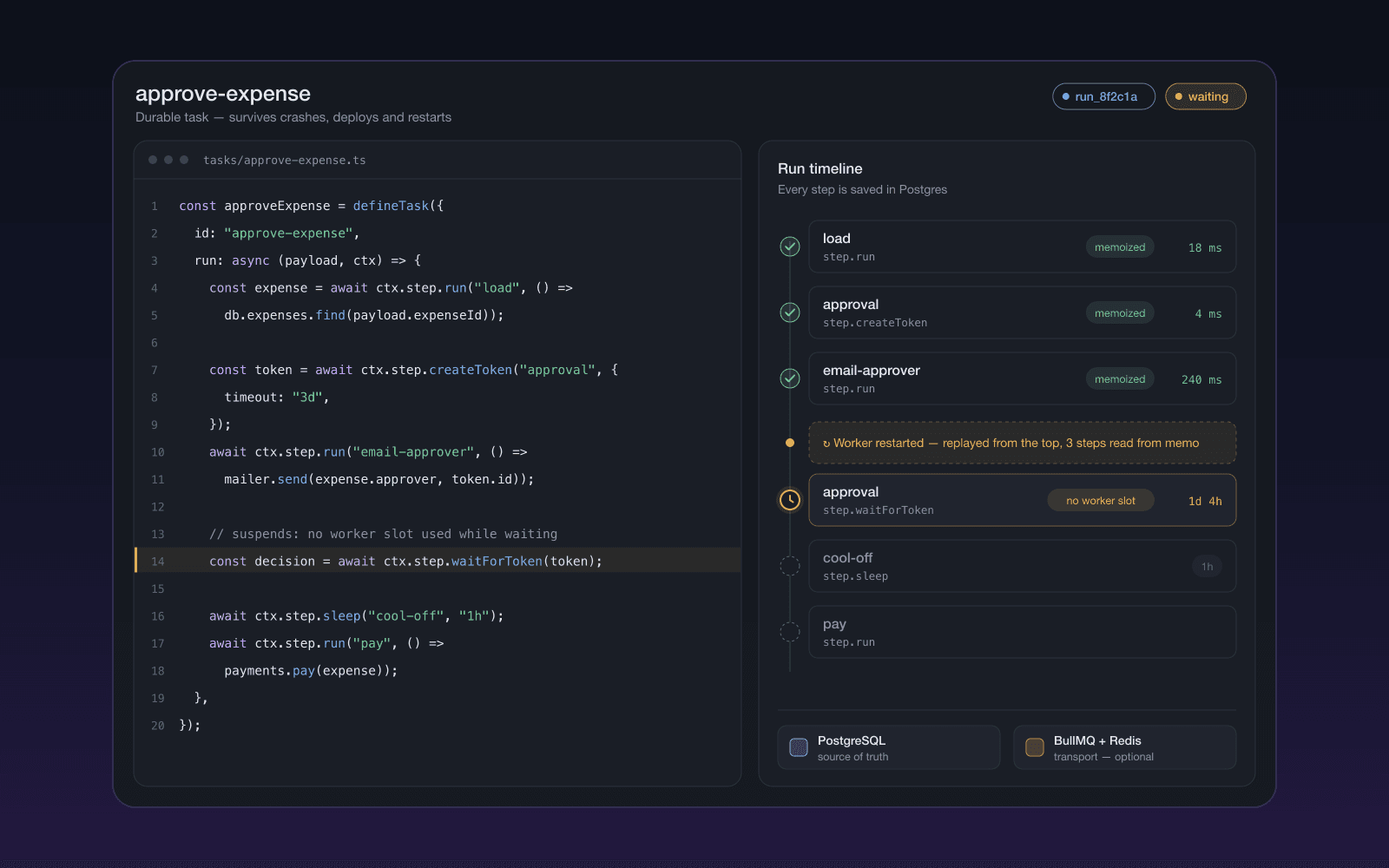Click line number 7 in the gutter
Viewport: 1389px width, 868px height.
pos(155,370)
